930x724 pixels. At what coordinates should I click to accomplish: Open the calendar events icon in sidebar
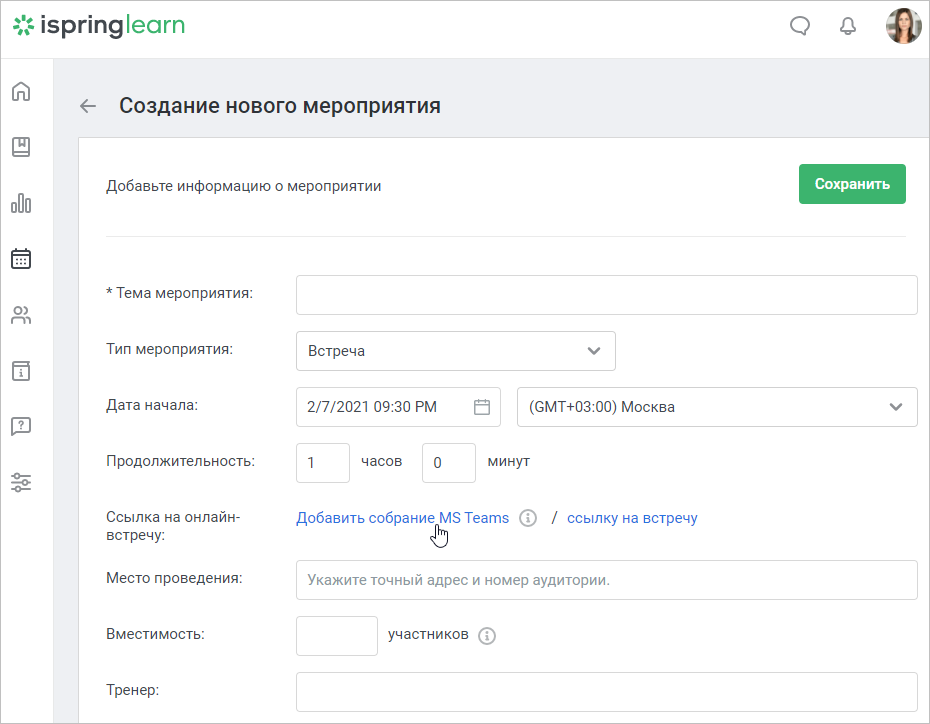pyautogui.click(x=21, y=259)
